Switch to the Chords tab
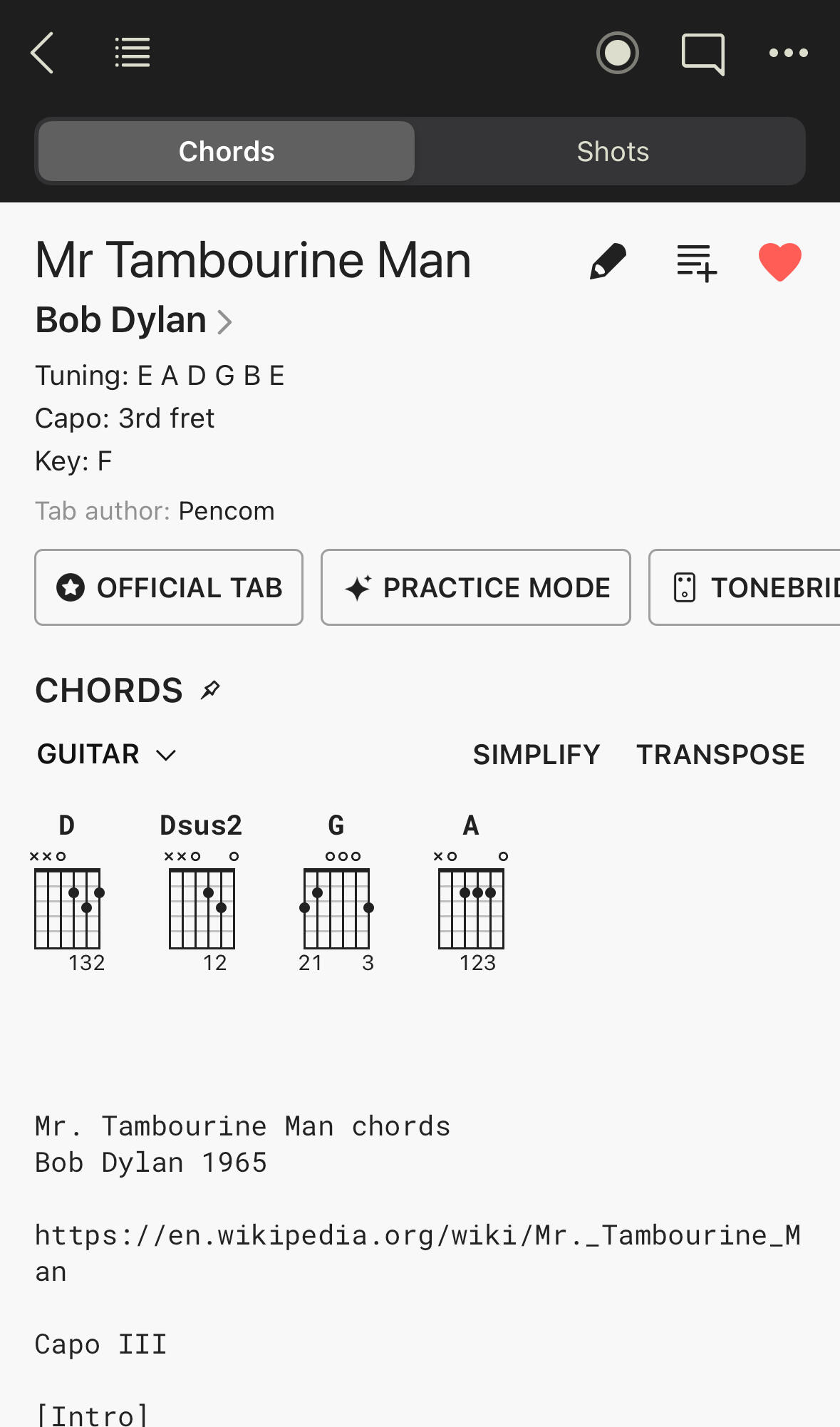This screenshot has width=840, height=1427. coord(227,151)
